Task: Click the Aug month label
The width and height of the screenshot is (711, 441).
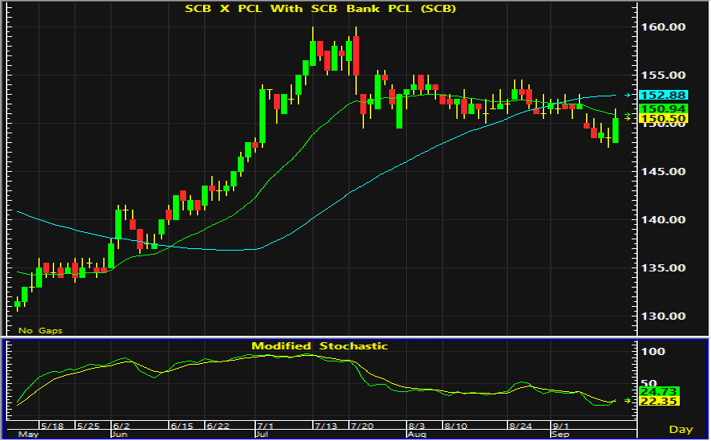Action: (x=416, y=435)
